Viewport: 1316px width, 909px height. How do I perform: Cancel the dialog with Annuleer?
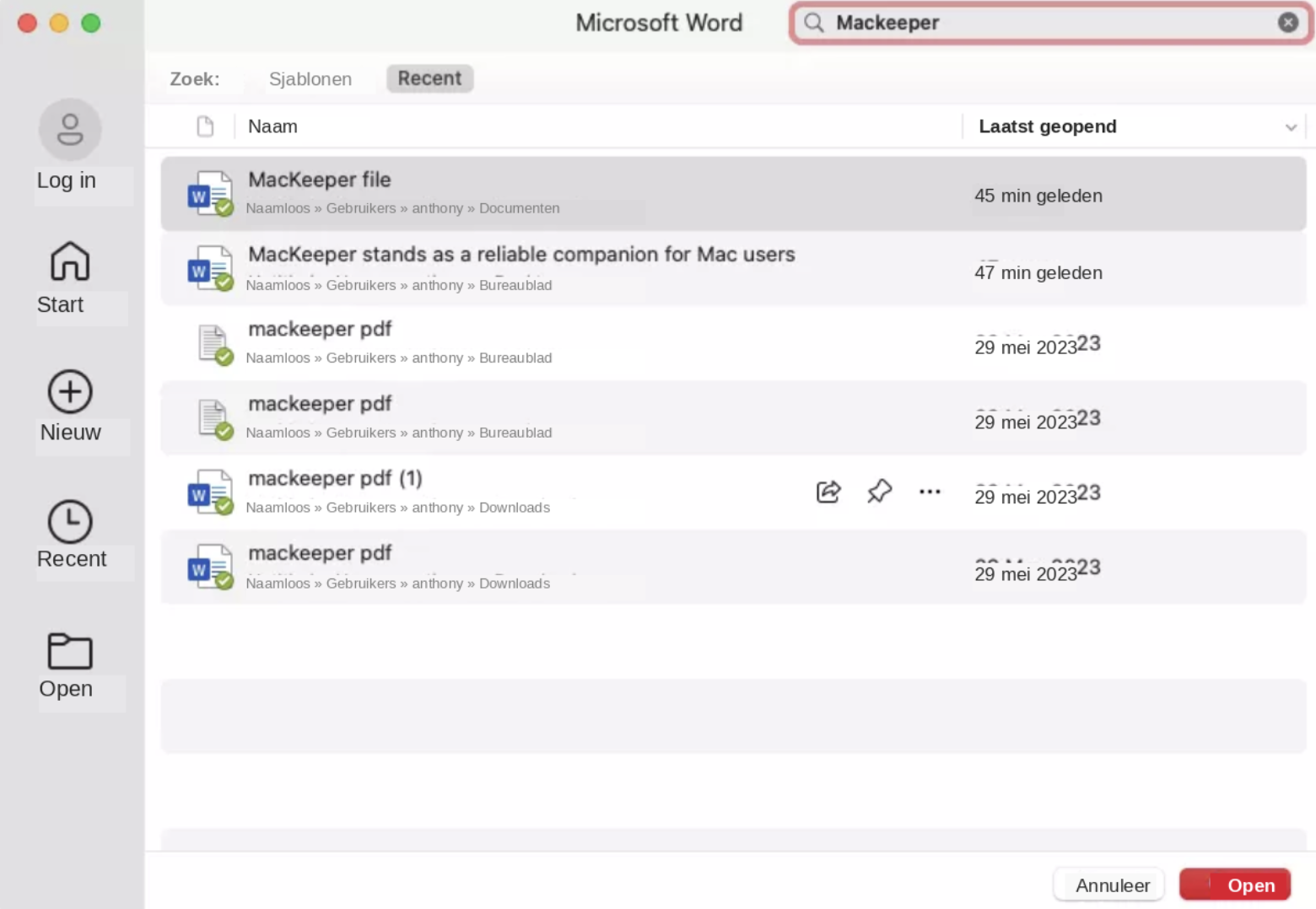click(1112, 885)
